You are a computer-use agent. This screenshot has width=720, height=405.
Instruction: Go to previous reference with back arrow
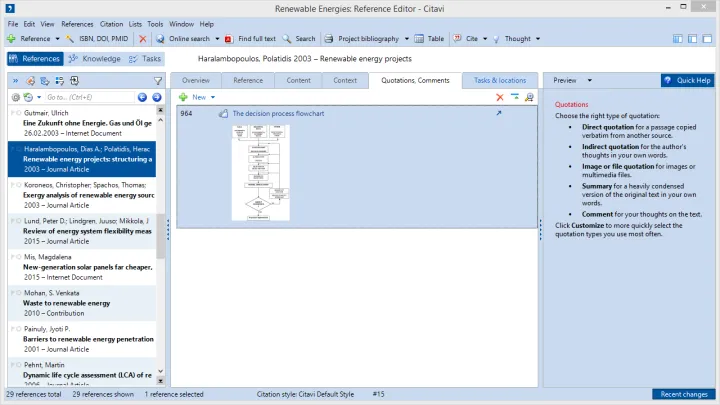[x=142, y=97]
